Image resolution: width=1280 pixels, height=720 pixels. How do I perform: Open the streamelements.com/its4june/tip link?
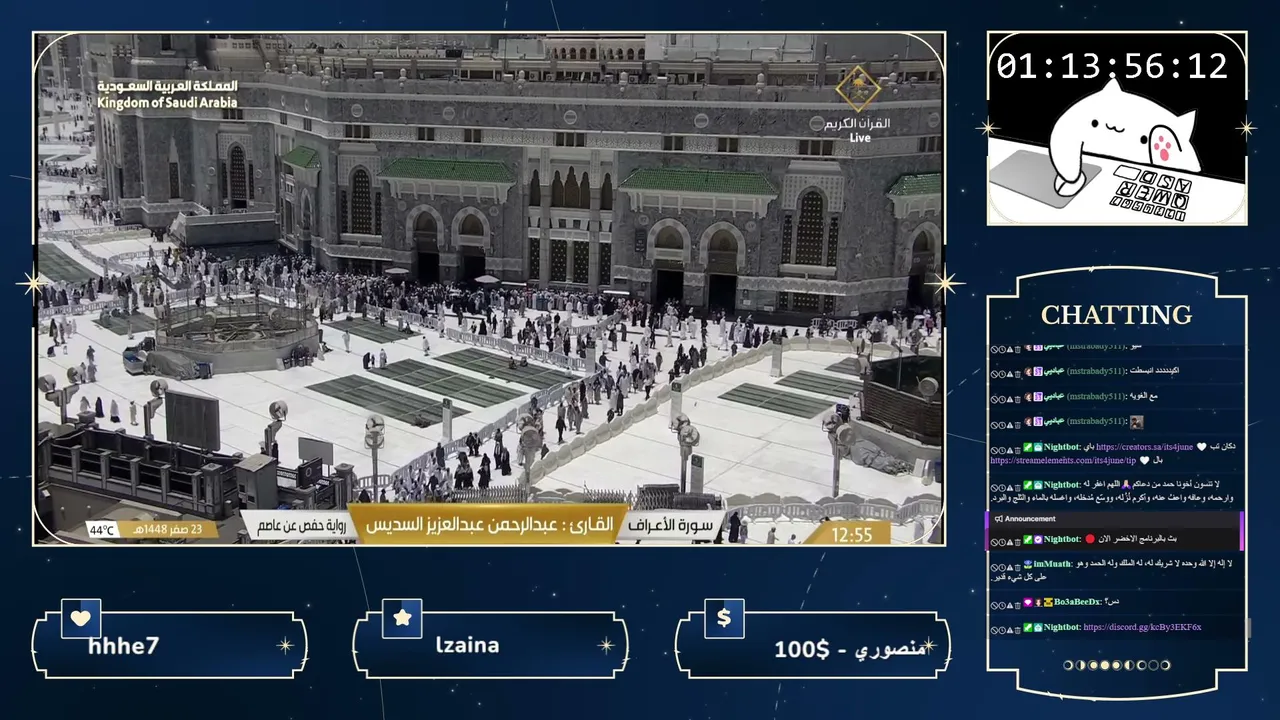(x=1063, y=461)
